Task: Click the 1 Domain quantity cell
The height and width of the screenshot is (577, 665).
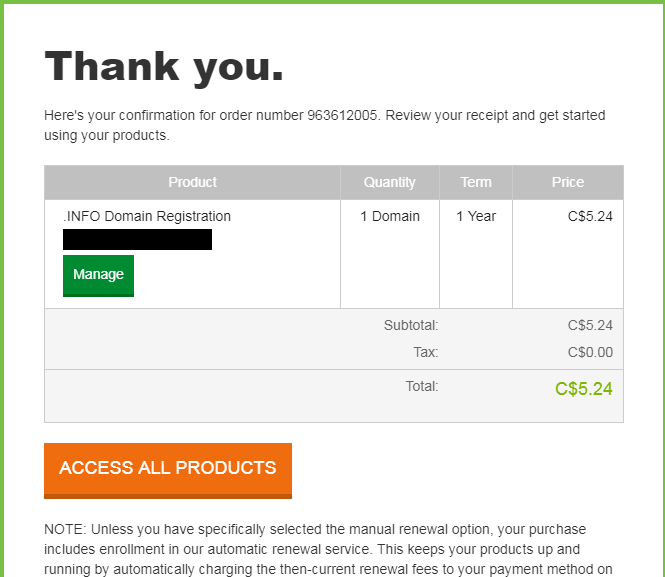Action: (390, 216)
